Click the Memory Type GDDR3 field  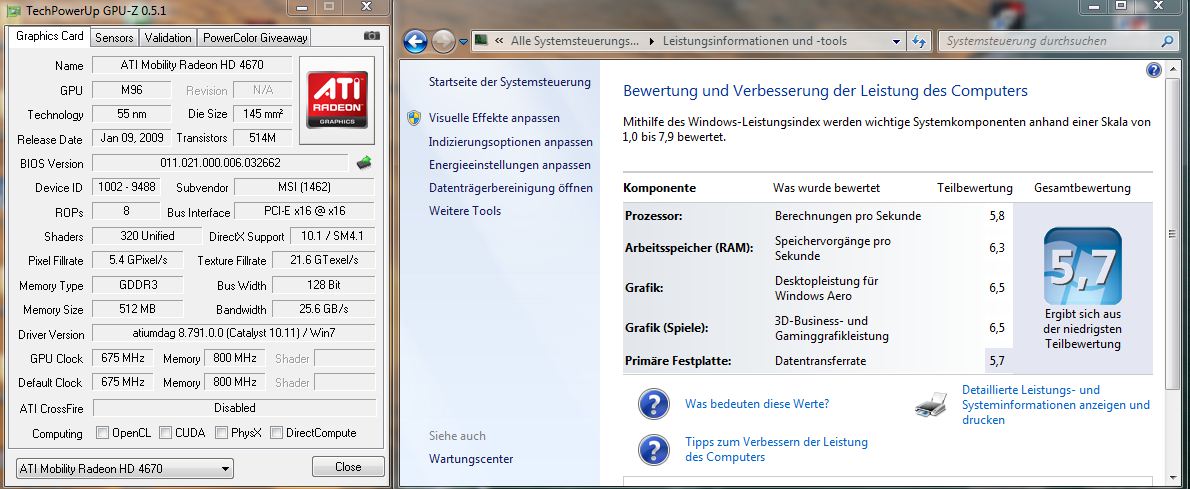(137, 285)
